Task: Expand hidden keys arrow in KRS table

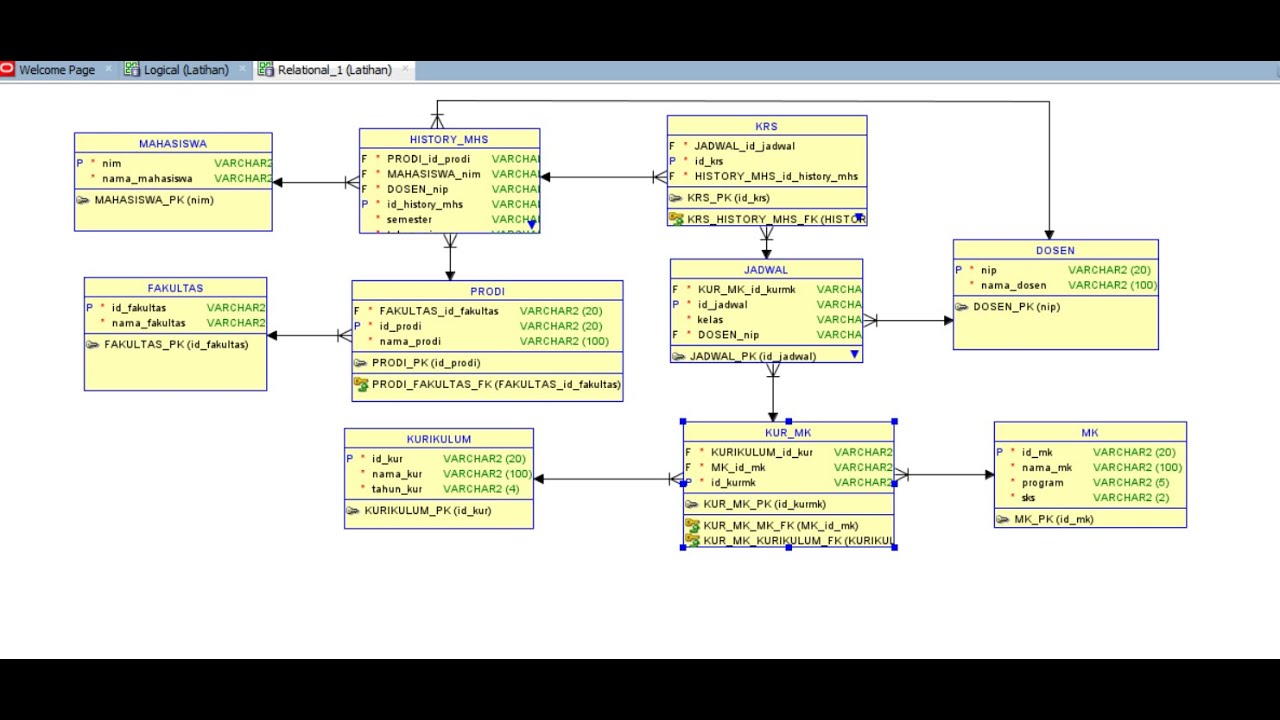Action: click(858, 217)
